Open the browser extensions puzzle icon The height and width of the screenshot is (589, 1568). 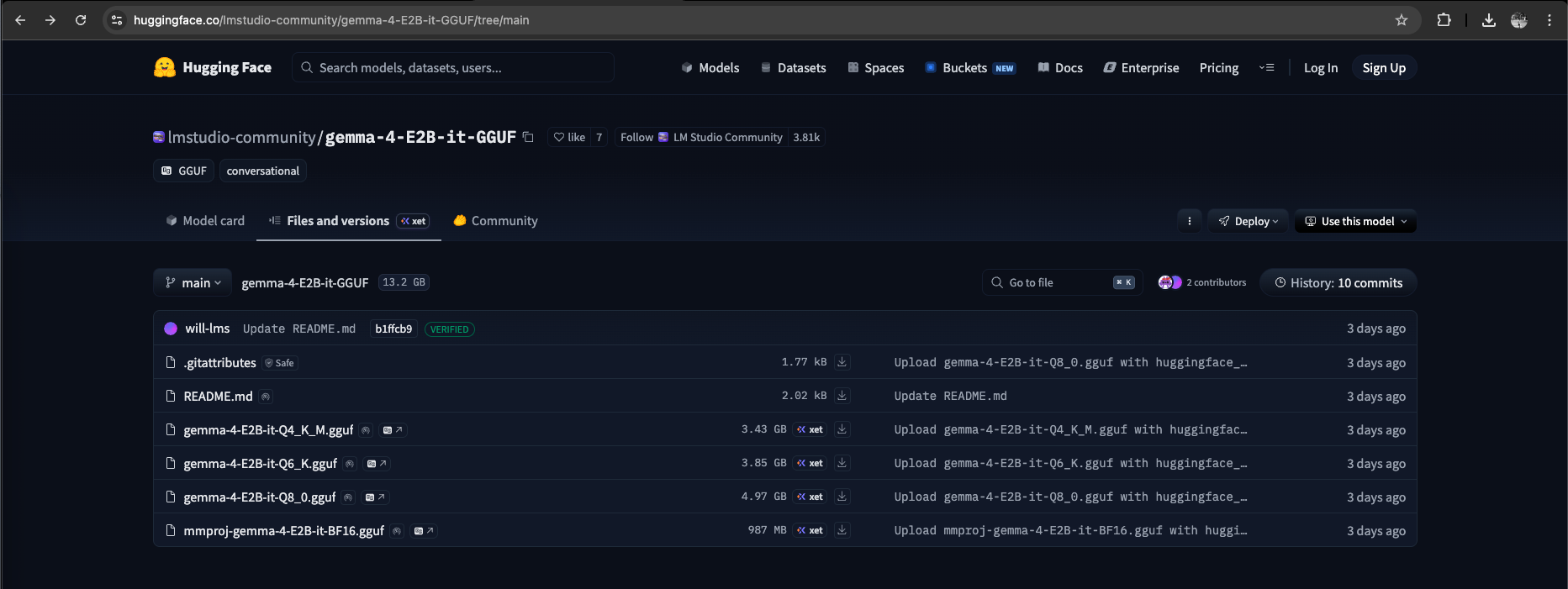tap(1444, 20)
